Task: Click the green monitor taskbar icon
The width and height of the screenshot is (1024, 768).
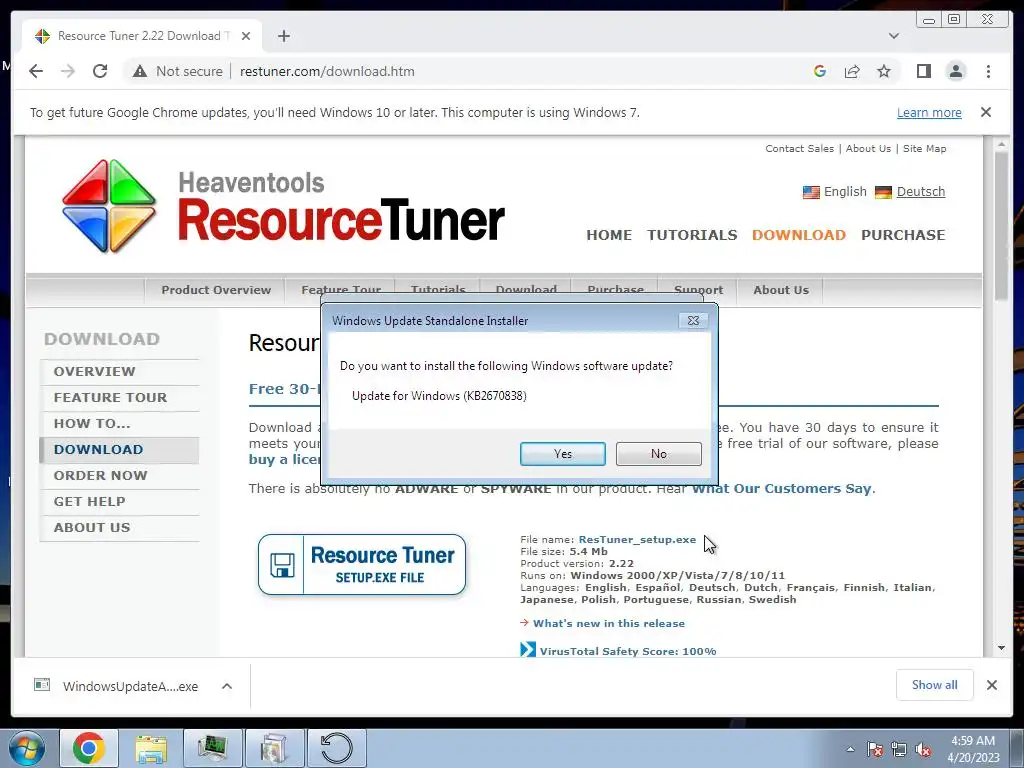Action: (x=212, y=748)
